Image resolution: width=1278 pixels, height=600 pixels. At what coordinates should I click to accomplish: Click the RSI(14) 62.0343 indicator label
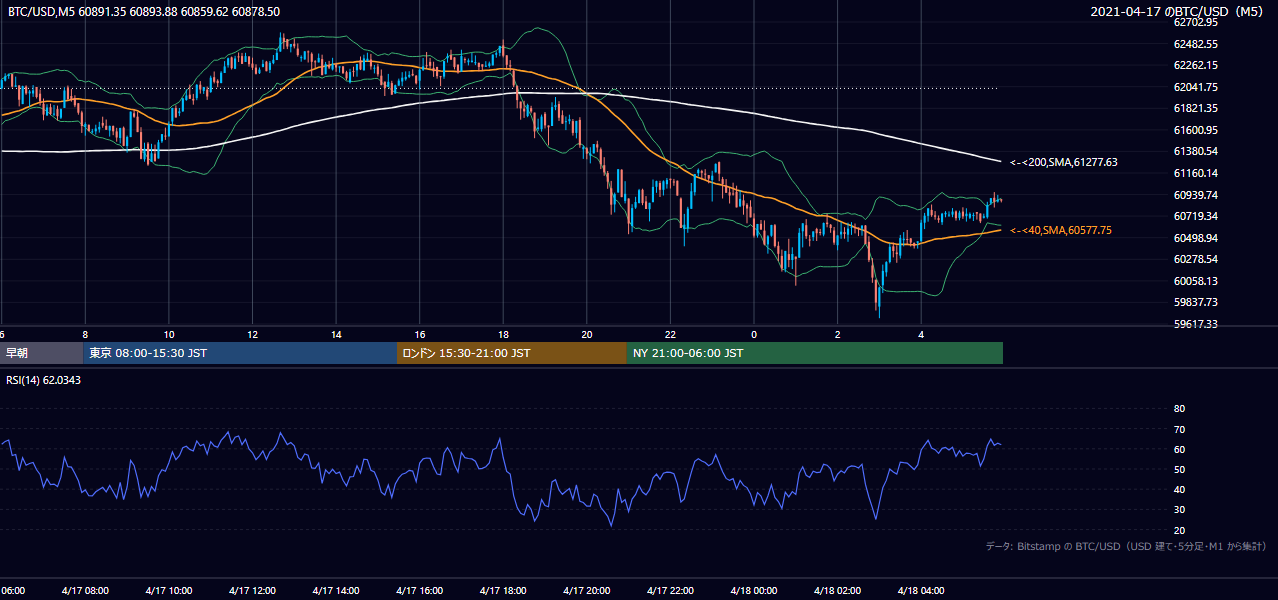coord(43,380)
